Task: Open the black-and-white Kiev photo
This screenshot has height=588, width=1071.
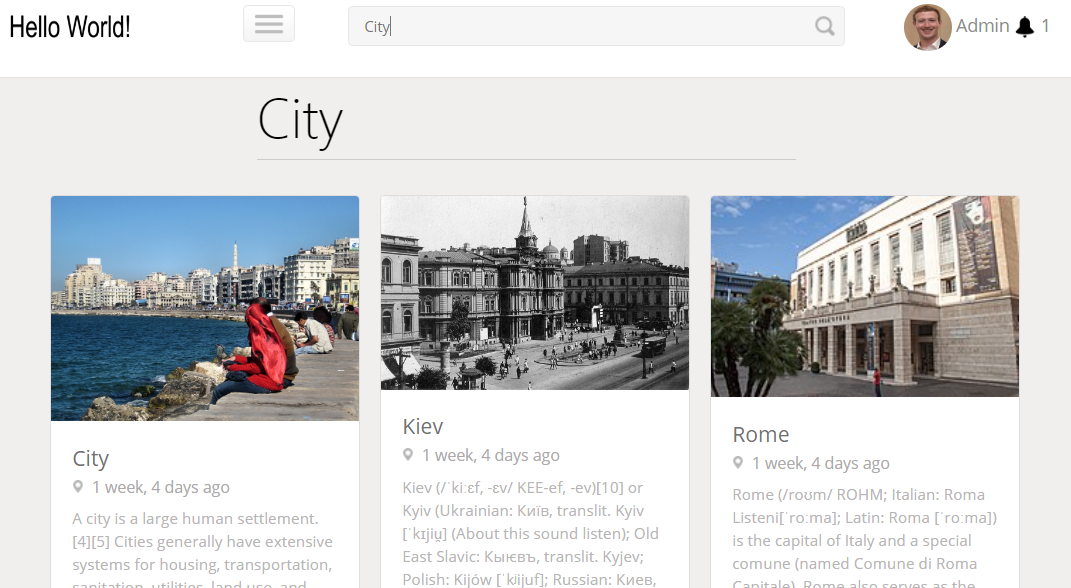Action: (535, 293)
